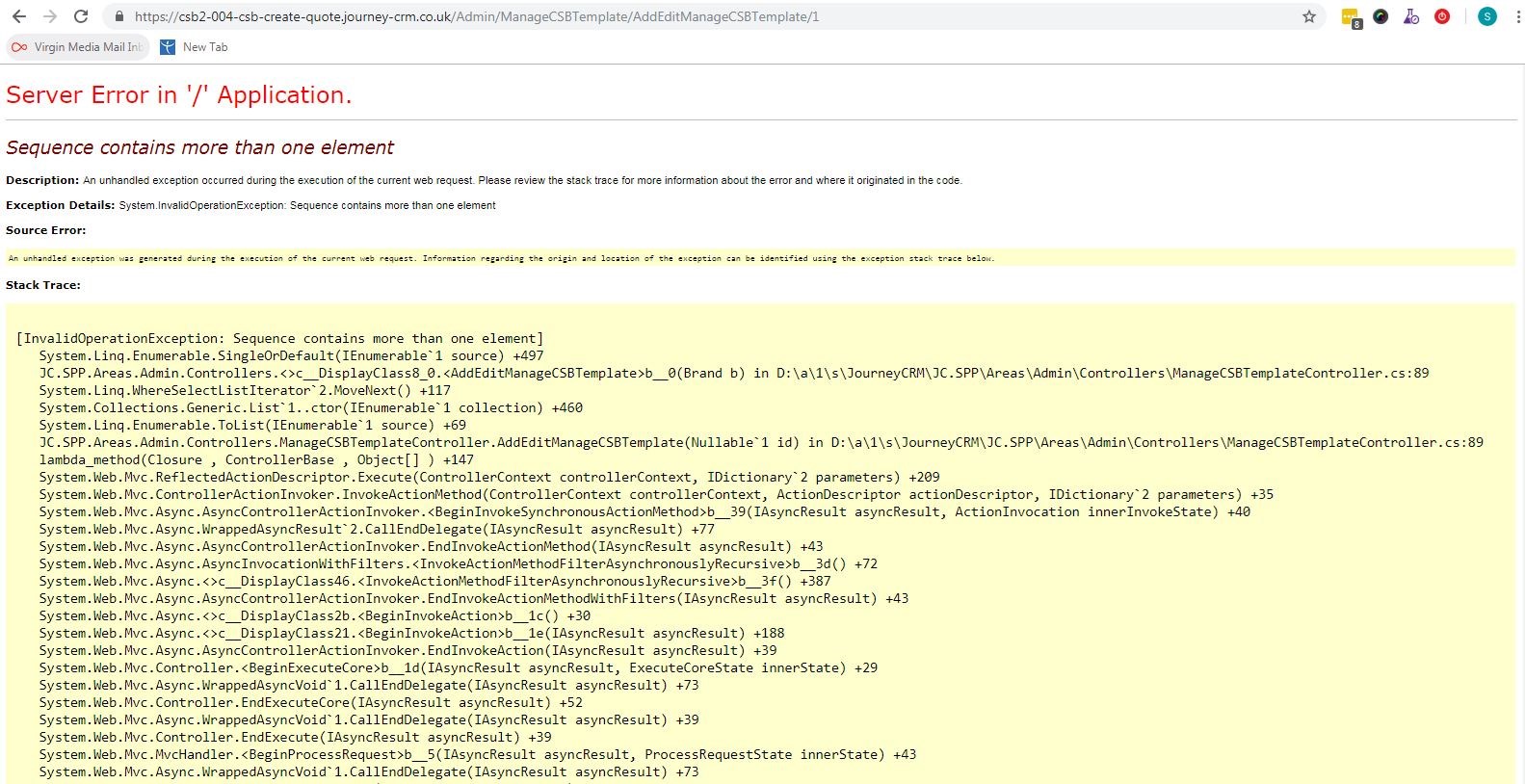
Task: Click the 'ControllerActionInvoker.InvokeActionMethod' stack line
Action: click(x=656, y=495)
